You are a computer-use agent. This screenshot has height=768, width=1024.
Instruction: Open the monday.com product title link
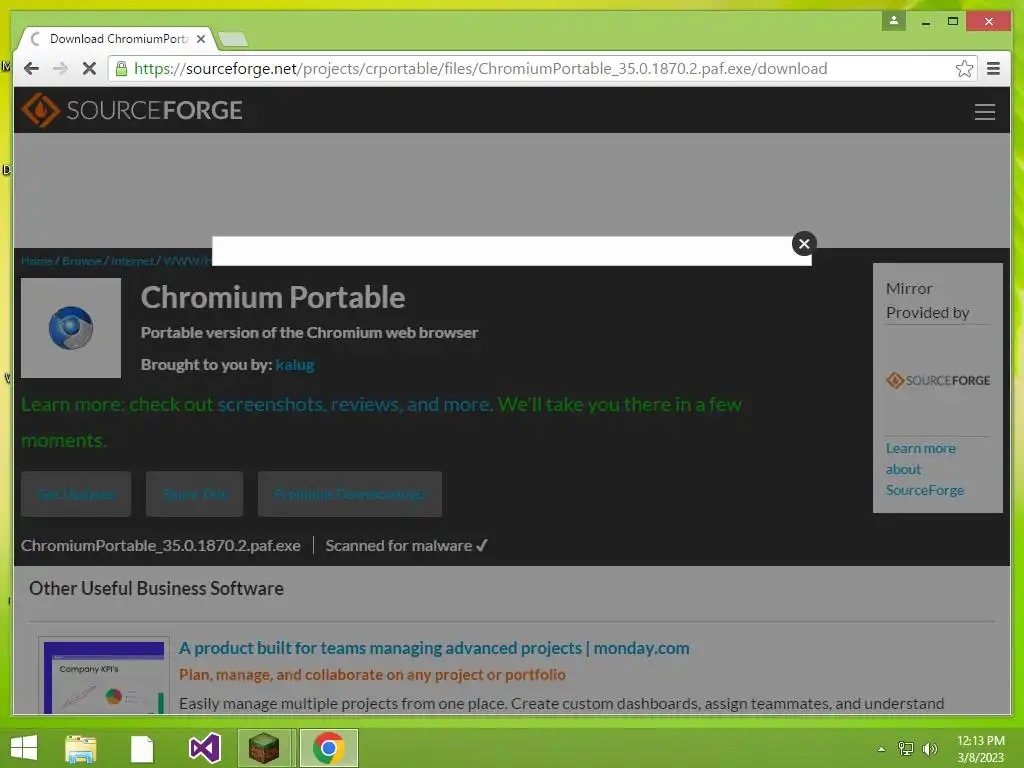pyautogui.click(x=434, y=648)
